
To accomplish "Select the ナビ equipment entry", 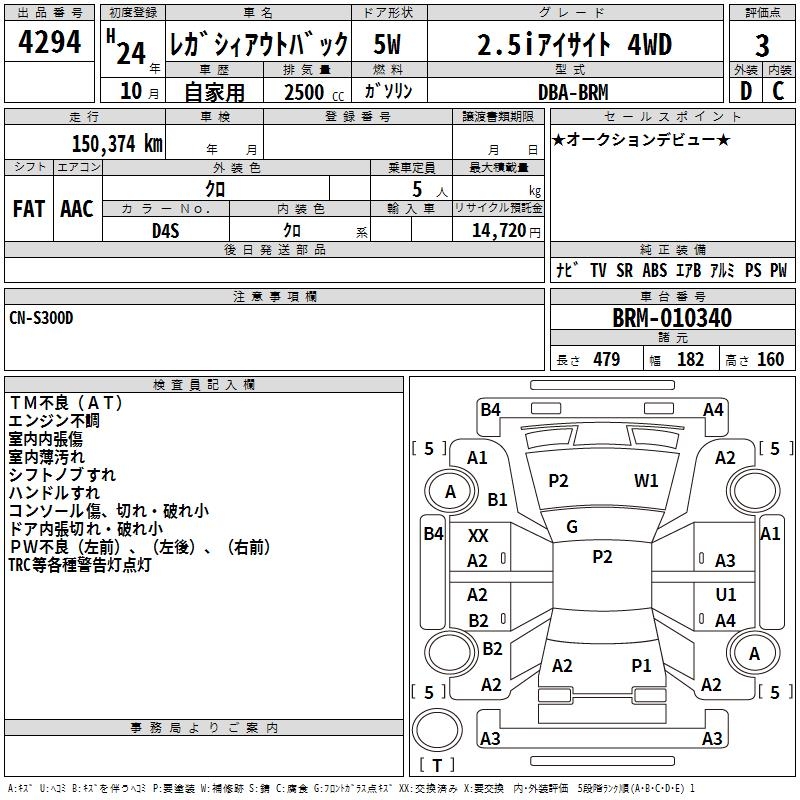I will pos(567,270).
